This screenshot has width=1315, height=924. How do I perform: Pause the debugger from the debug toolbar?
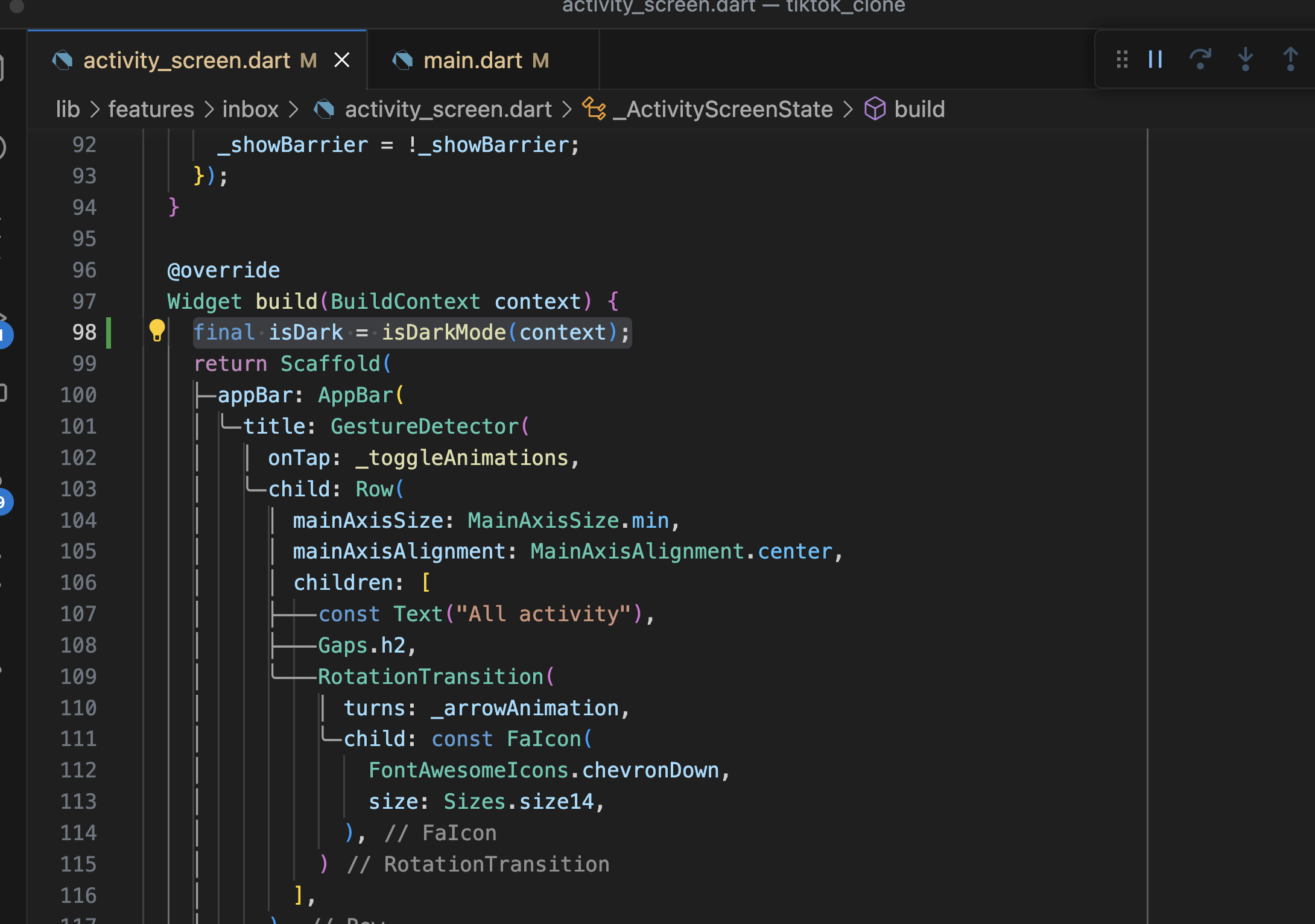click(x=1155, y=60)
